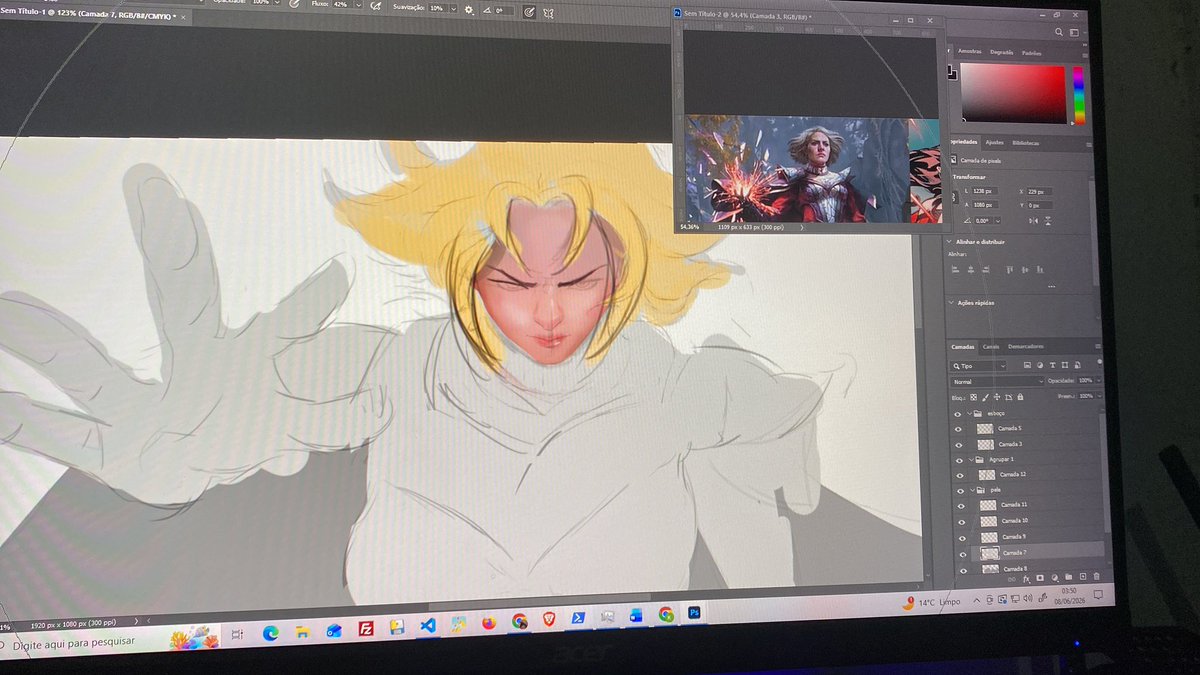
Task: Open the search magnifier at top right
Action: (1059, 32)
